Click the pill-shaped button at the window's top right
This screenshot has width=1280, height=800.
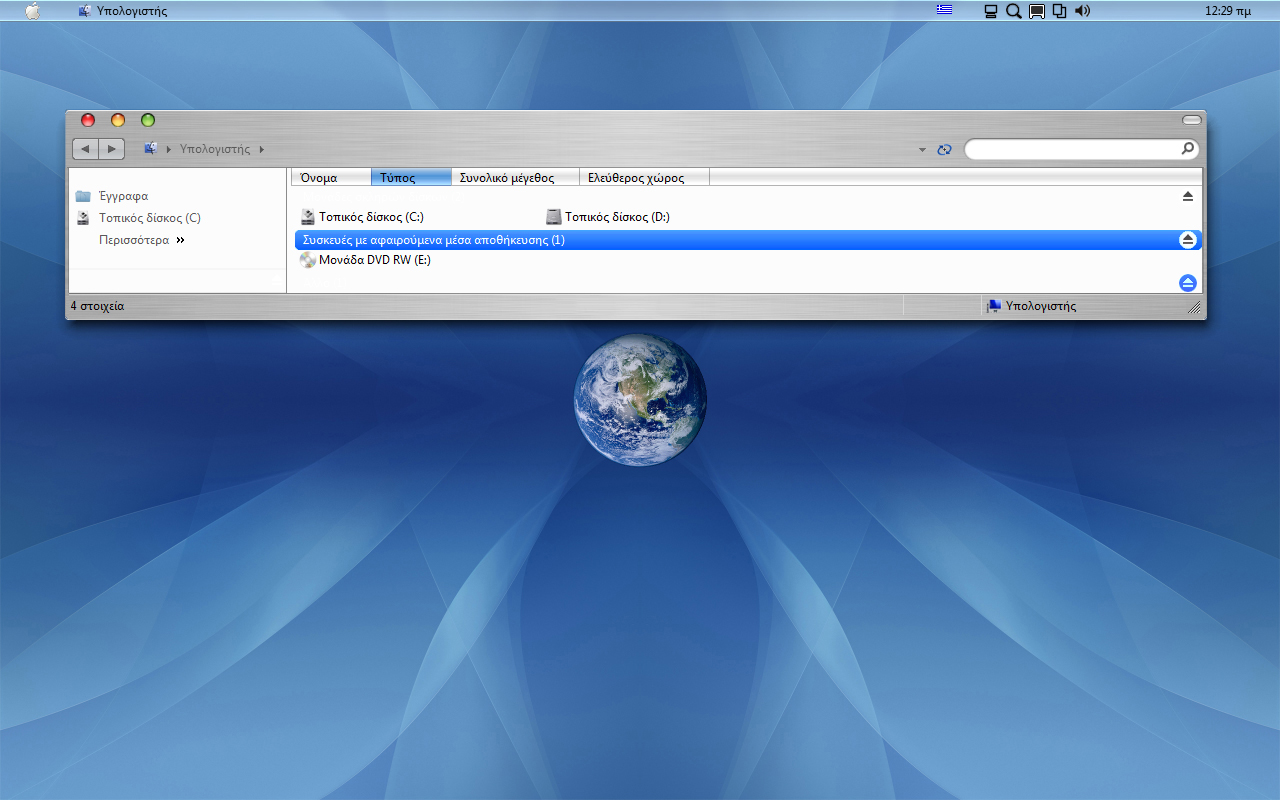pos(1191,120)
